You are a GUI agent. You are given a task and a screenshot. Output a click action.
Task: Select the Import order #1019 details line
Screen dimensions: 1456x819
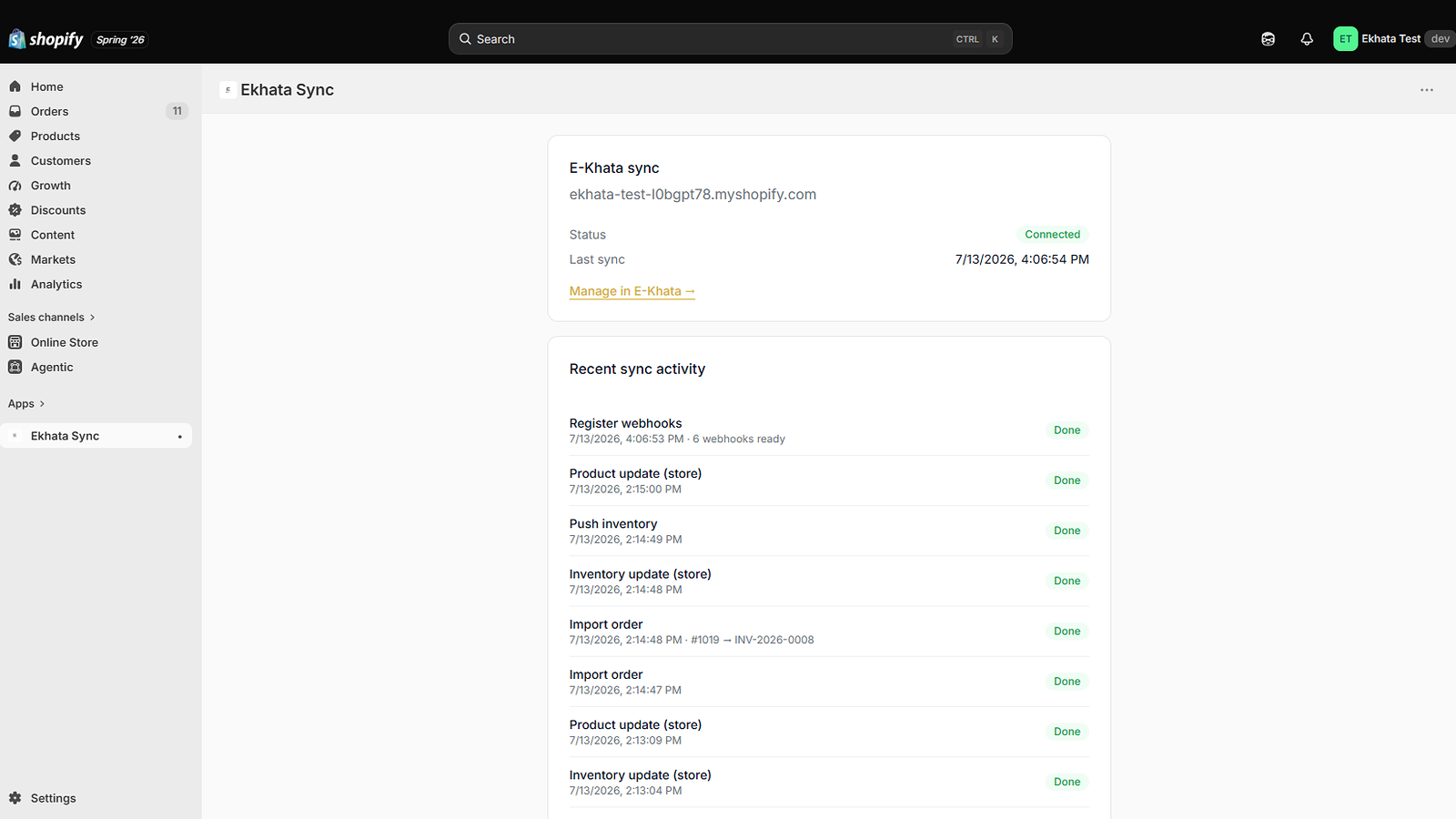(x=692, y=640)
